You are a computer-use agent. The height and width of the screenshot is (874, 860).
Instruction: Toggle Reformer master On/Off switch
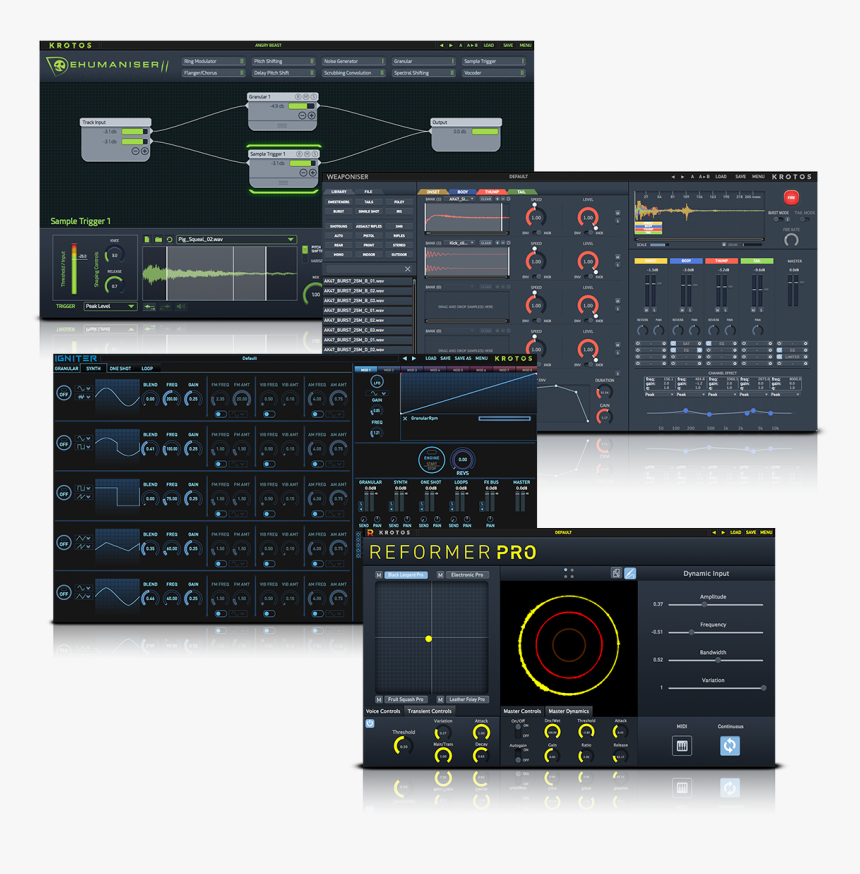518,730
